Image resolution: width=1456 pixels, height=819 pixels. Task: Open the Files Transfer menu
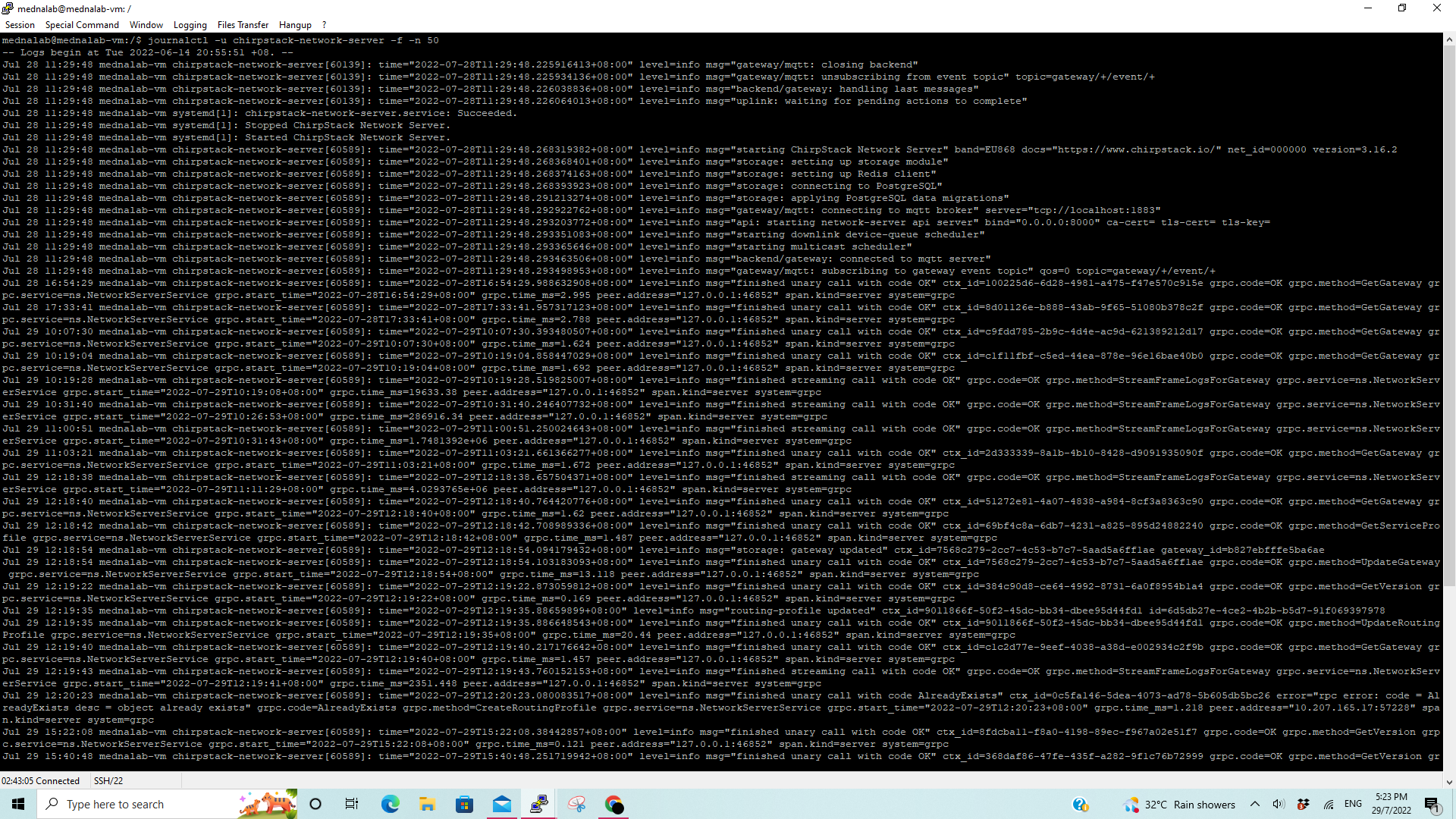coord(243,24)
